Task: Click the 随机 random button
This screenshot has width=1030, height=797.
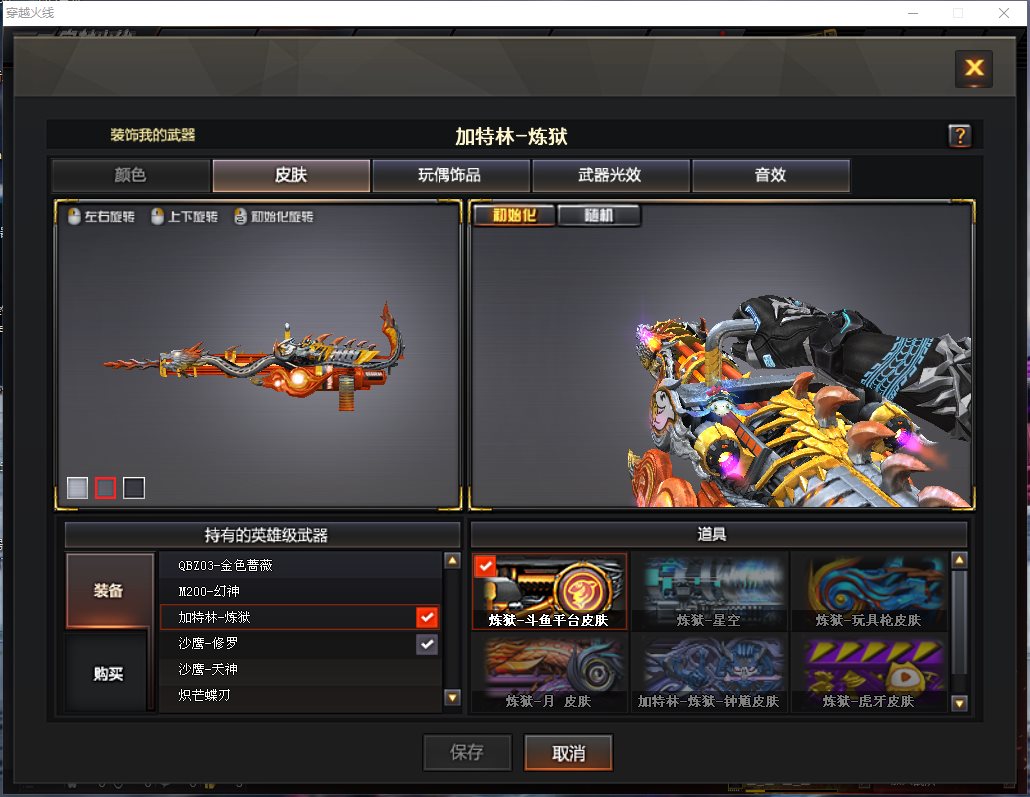Action: (x=598, y=216)
